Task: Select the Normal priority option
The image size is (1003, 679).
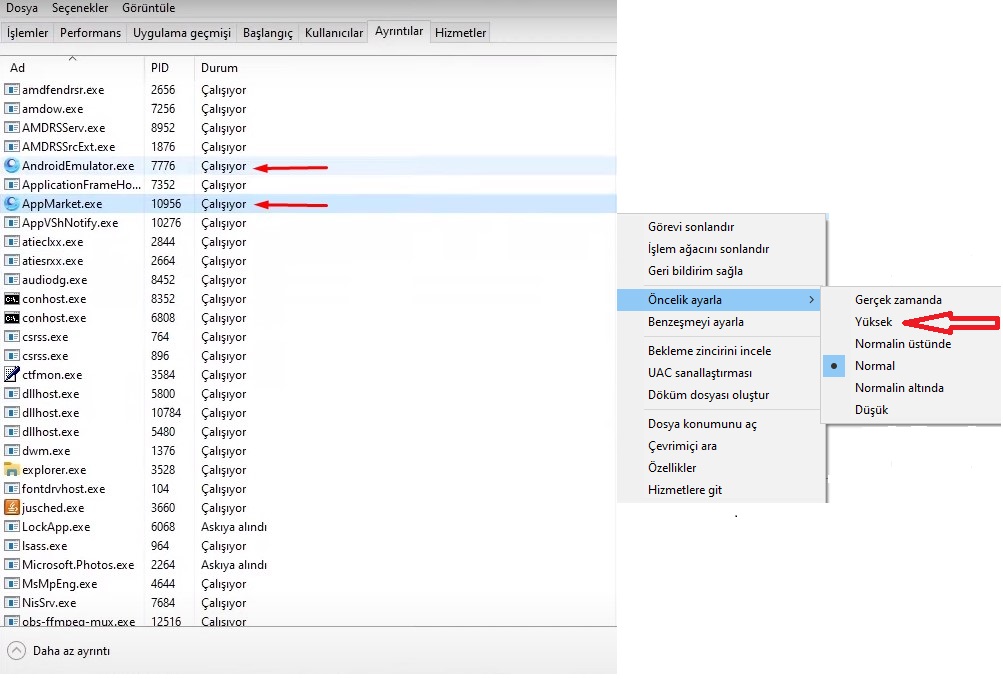Action: (874, 365)
